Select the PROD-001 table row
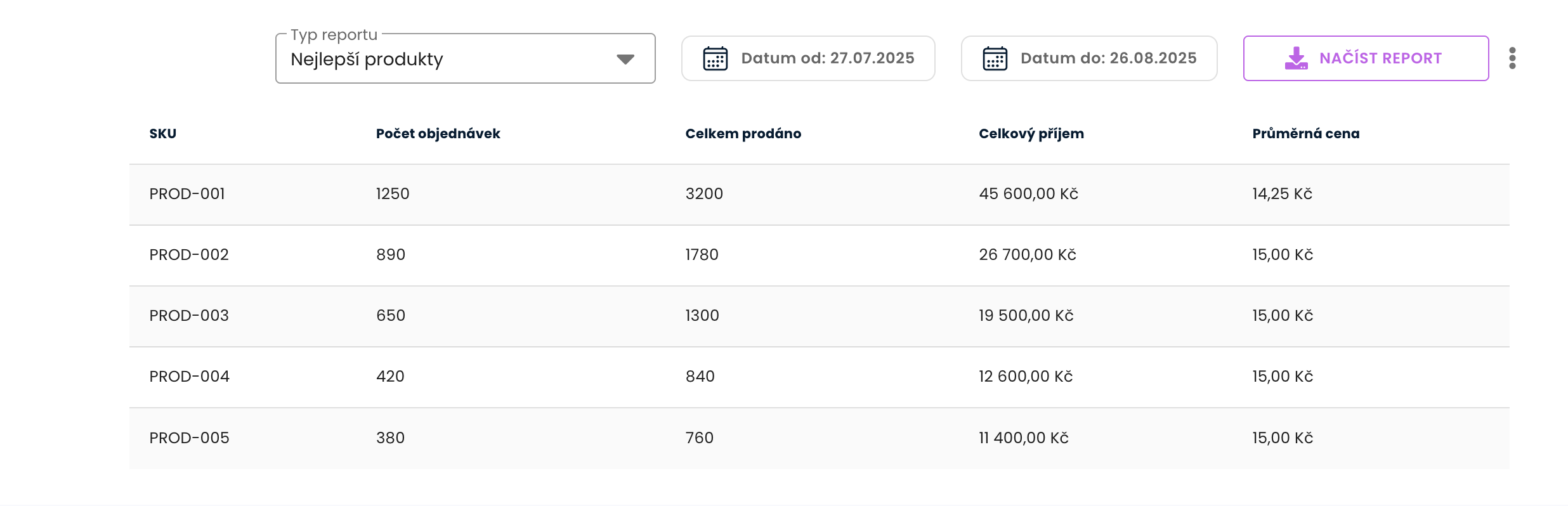1568x506 pixels. (818, 194)
